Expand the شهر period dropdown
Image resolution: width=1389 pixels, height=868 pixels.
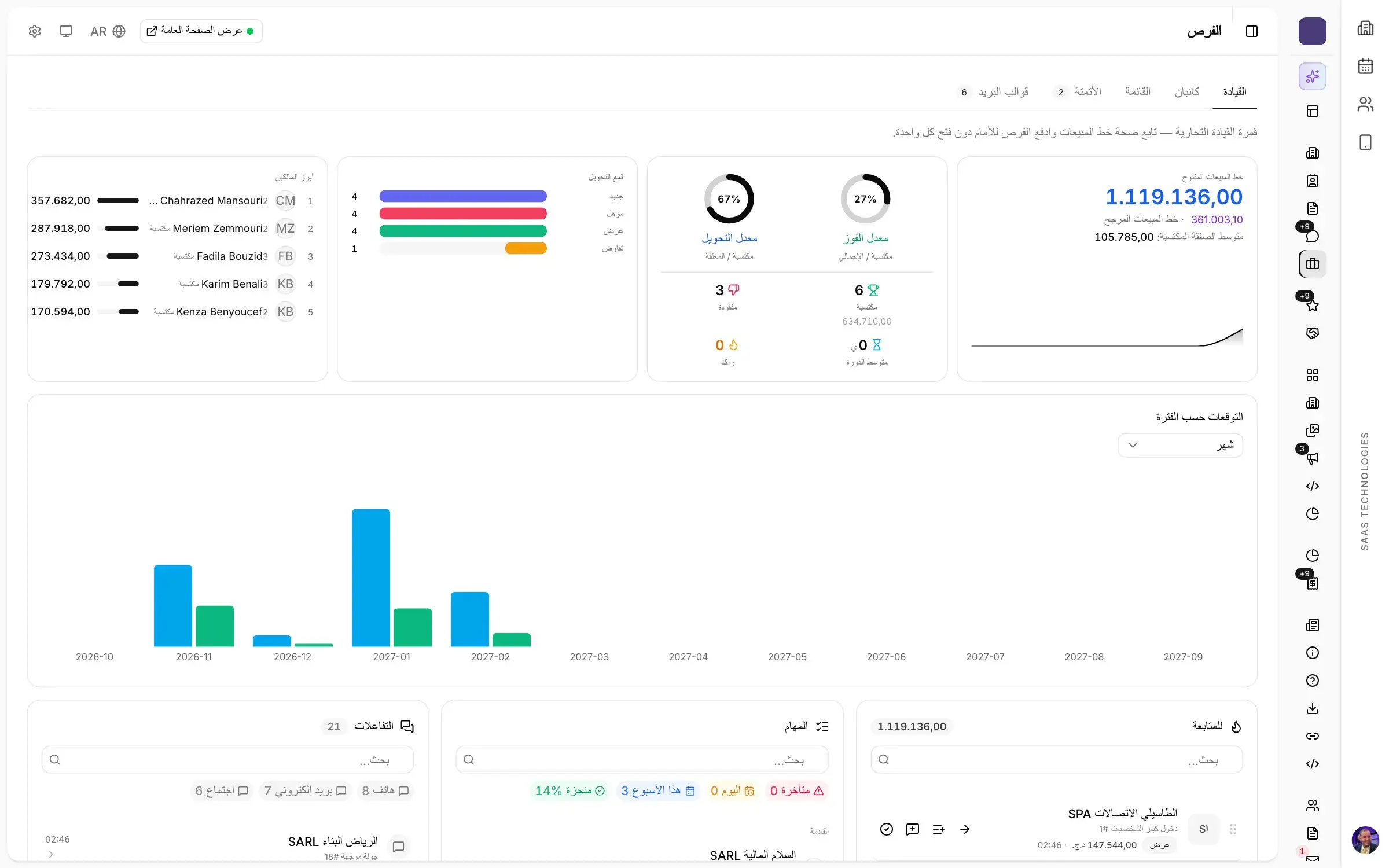pos(1181,445)
